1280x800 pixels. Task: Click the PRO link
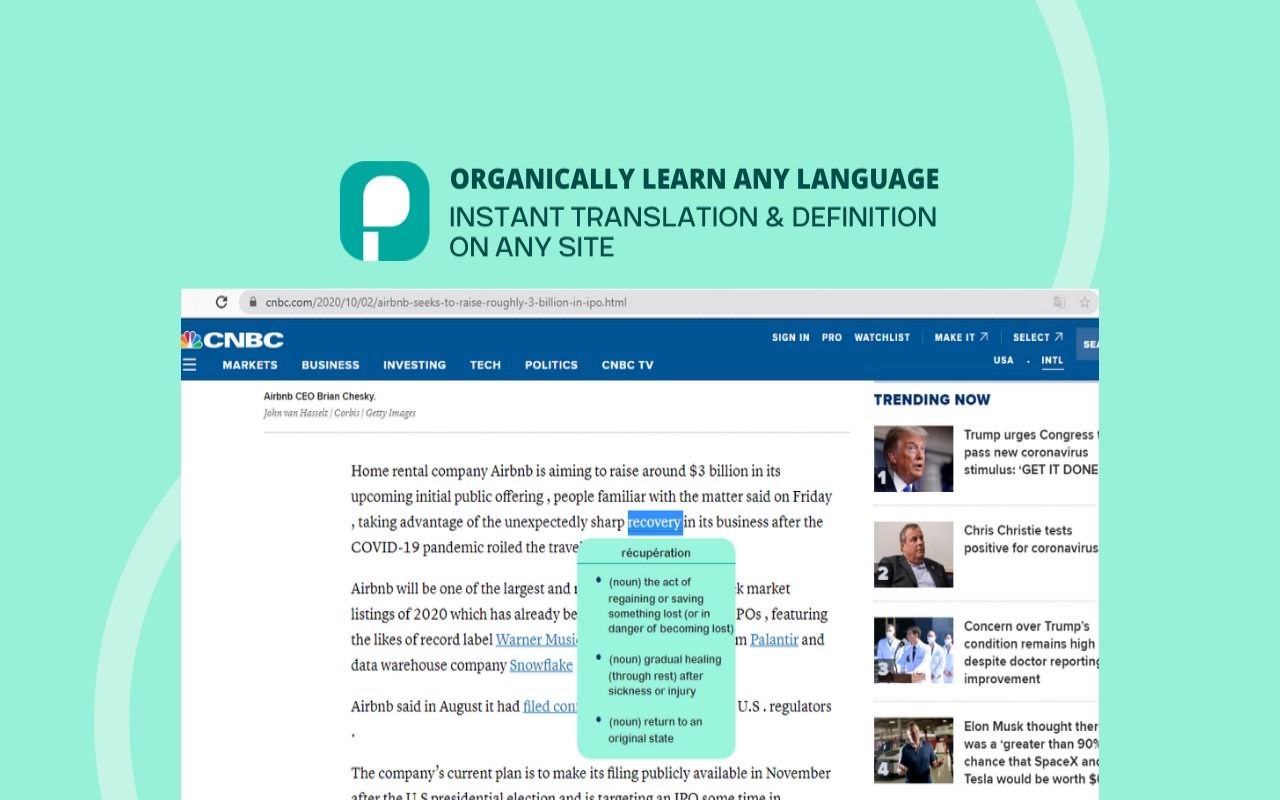[832, 338]
